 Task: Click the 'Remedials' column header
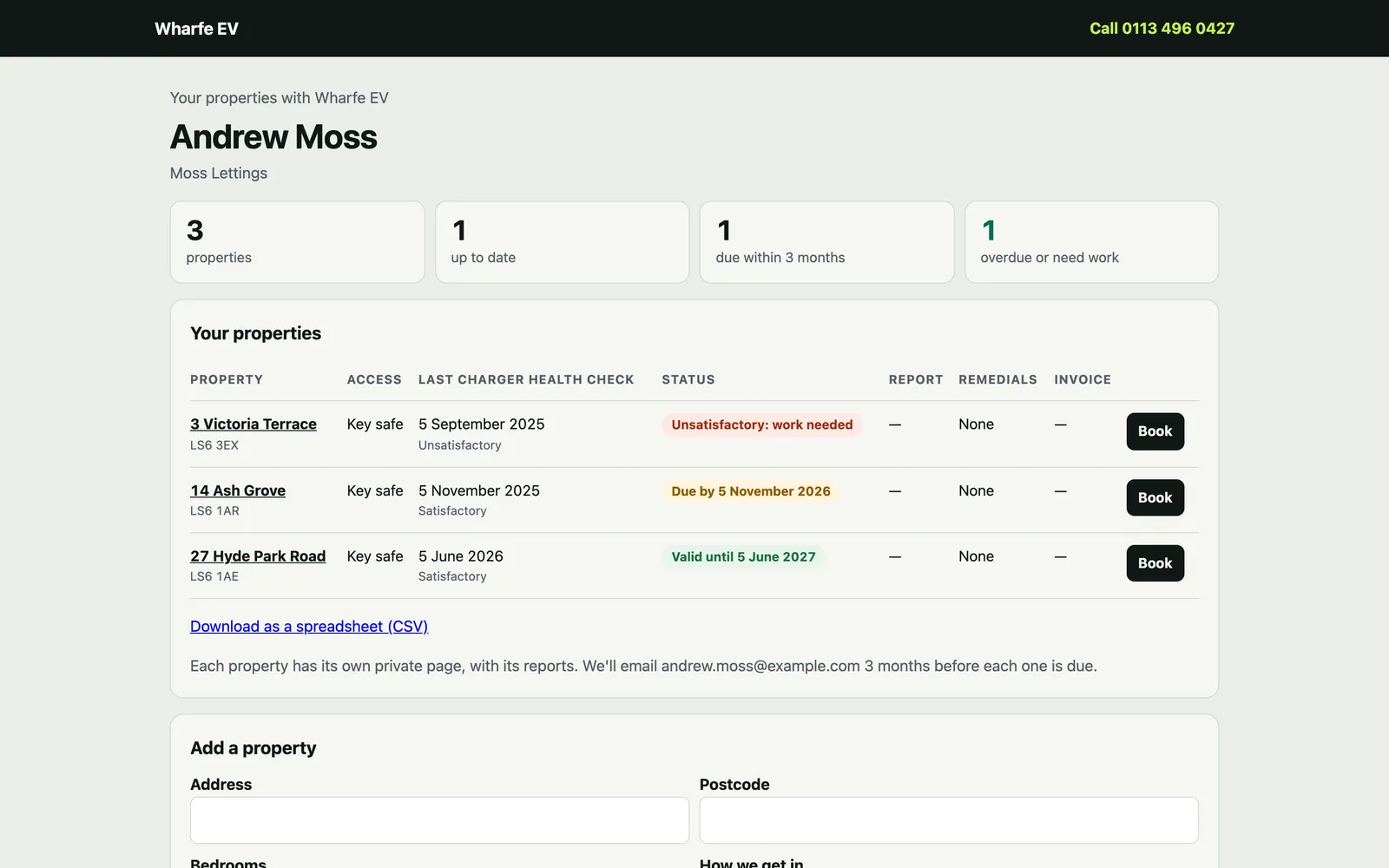[997, 379]
